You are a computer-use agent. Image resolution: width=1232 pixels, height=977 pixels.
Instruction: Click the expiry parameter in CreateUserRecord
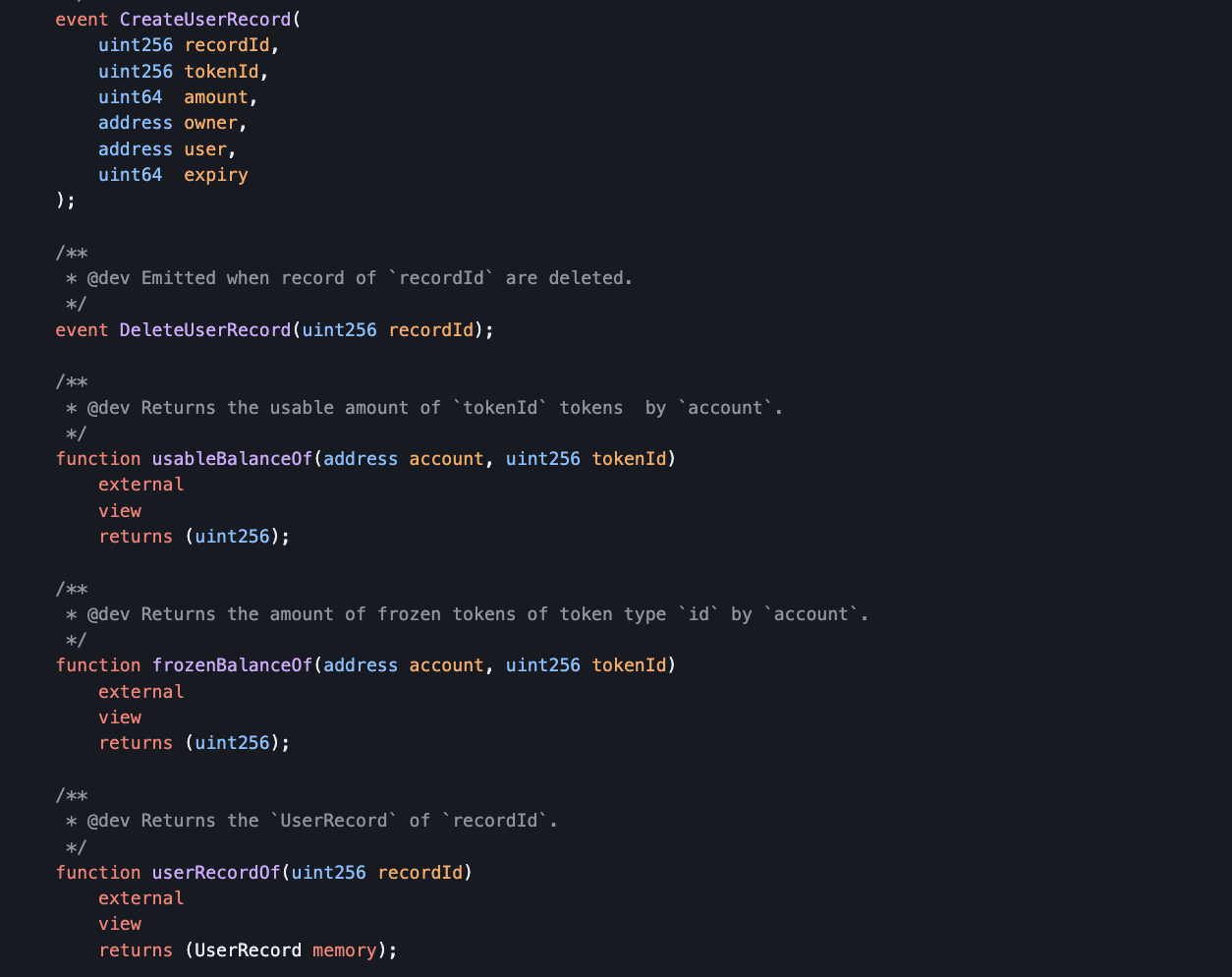216,175
